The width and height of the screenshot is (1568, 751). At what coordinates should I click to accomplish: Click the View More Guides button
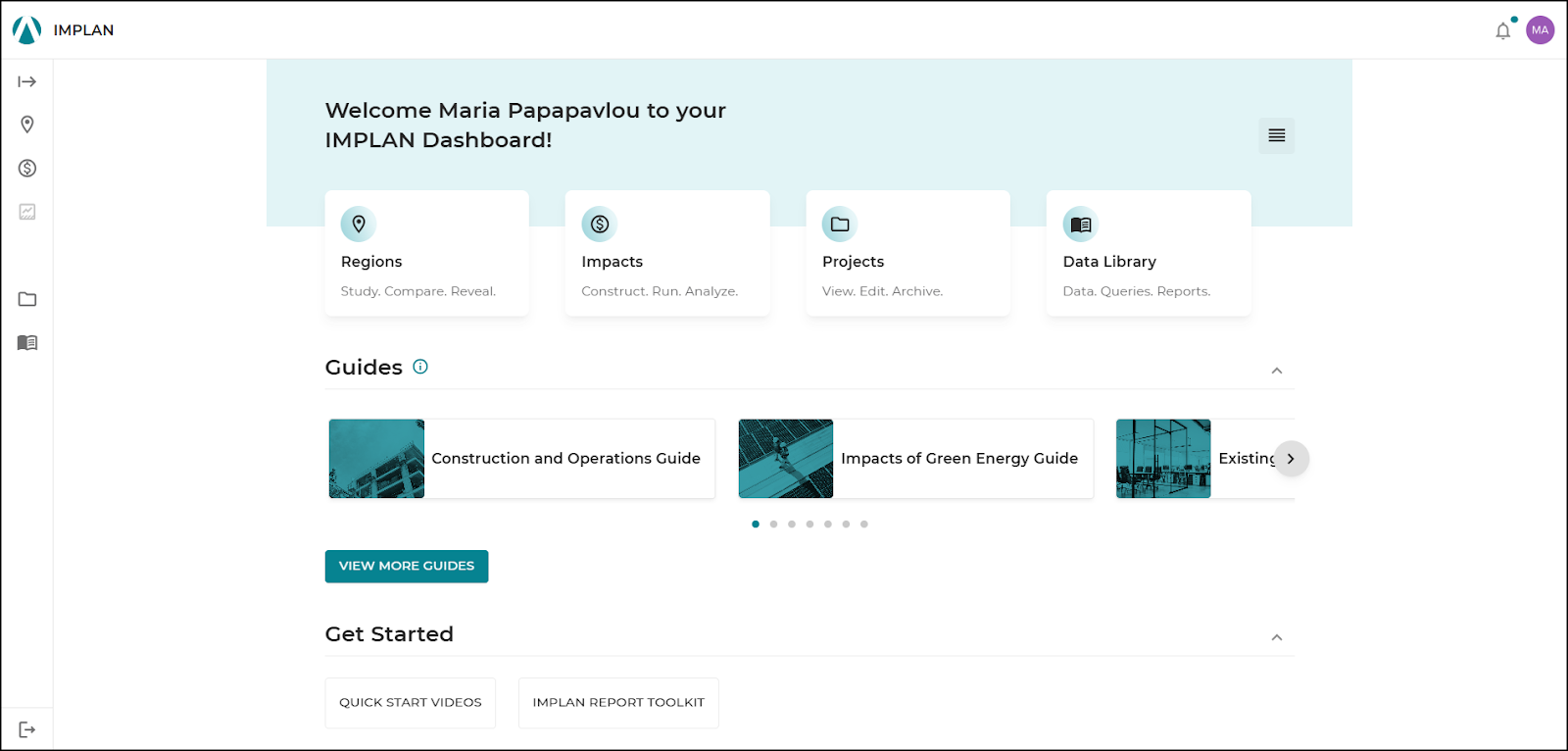click(x=407, y=566)
